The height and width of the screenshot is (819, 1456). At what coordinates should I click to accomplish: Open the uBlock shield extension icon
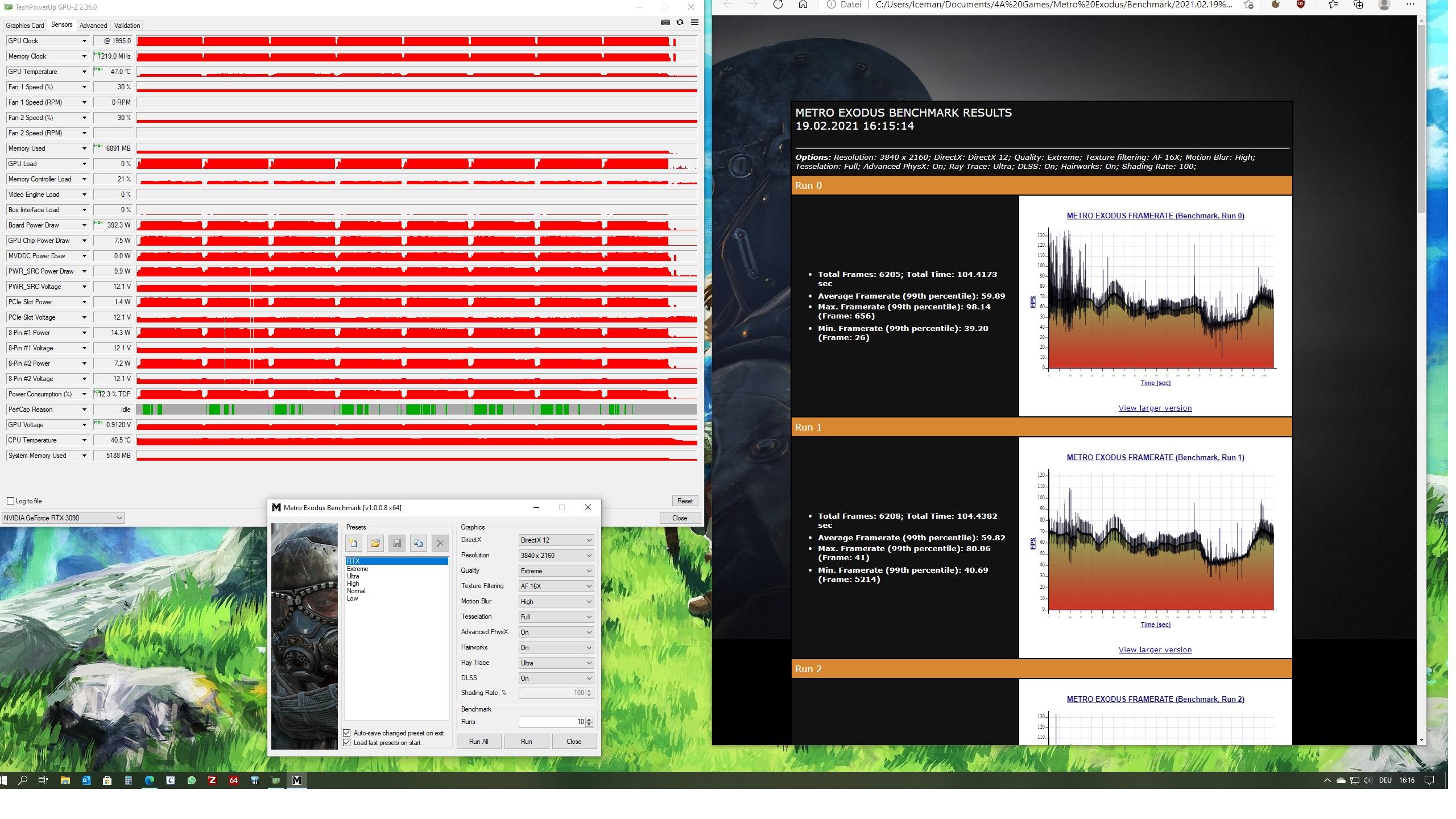coord(1300,5)
